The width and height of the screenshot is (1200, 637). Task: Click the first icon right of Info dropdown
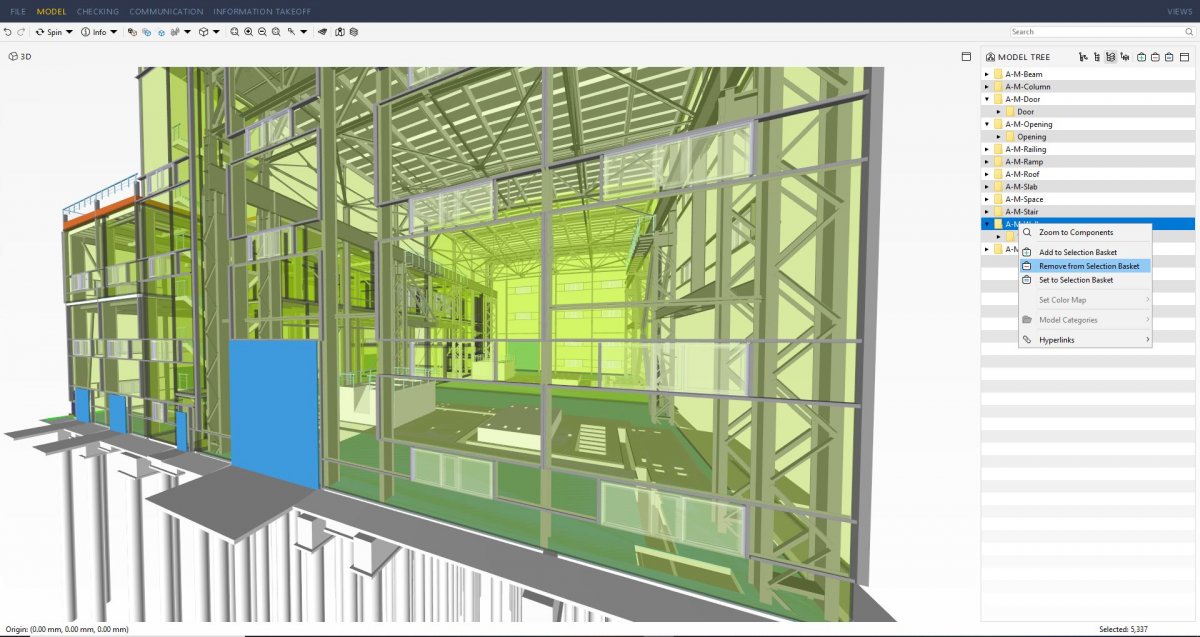132,32
